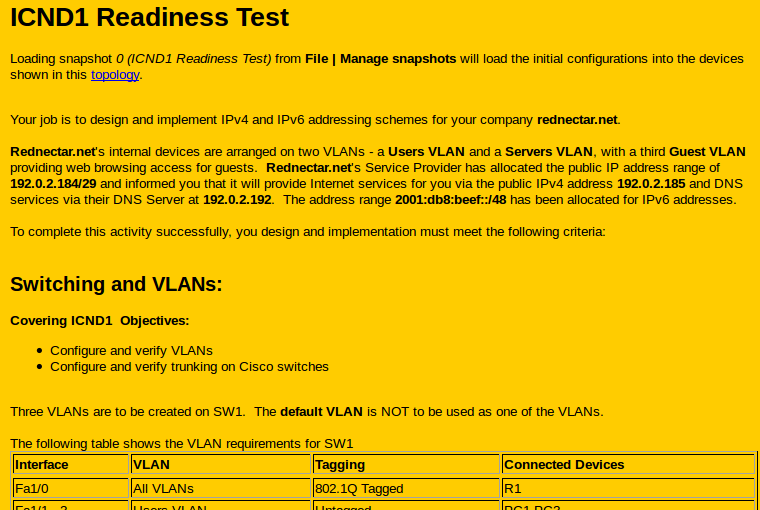This screenshot has width=760, height=510.
Task: Click the All VLANs table cell
Action: tap(163, 489)
